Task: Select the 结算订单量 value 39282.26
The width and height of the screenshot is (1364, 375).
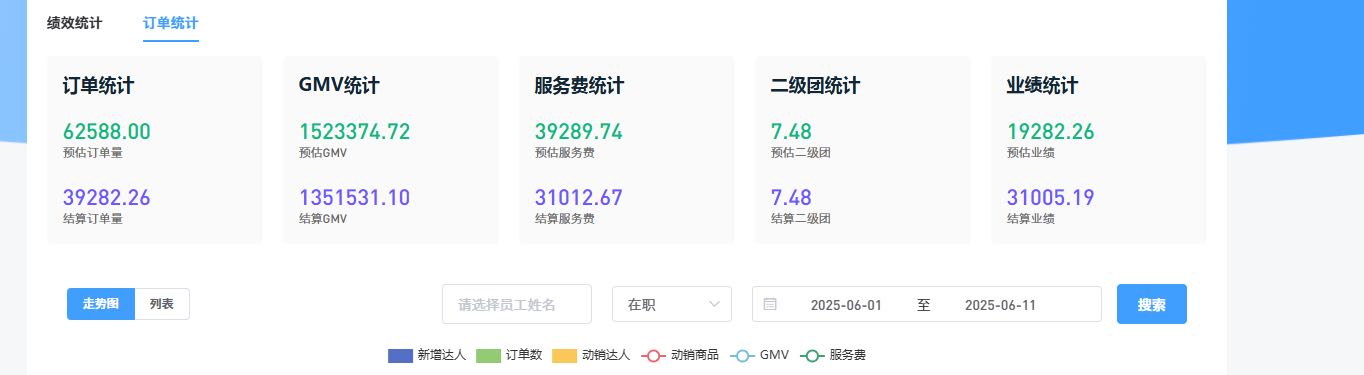Action: 106,198
